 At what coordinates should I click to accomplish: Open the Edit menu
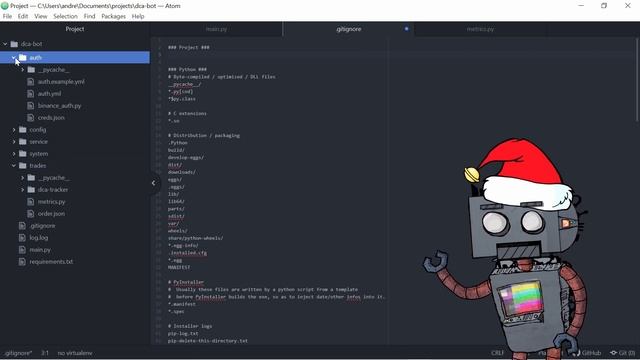point(23,16)
